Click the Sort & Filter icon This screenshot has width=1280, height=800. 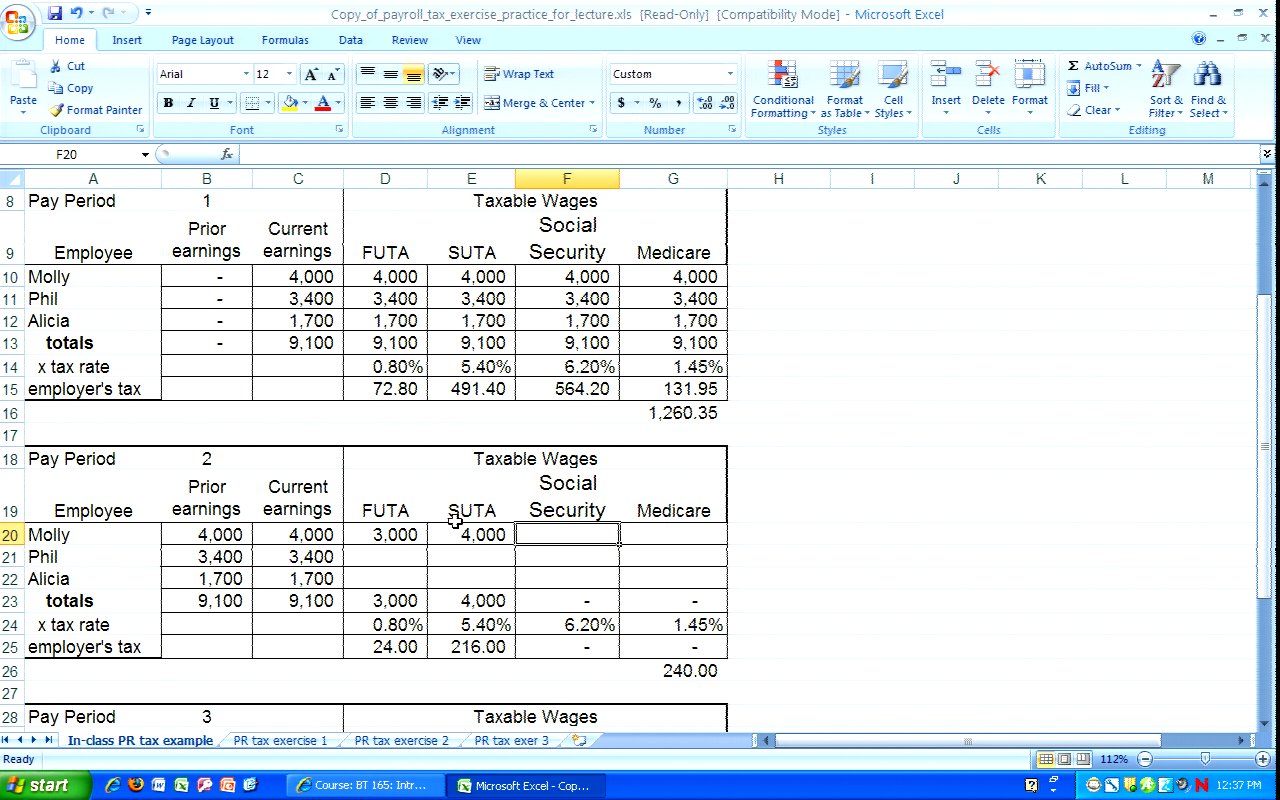click(x=1165, y=75)
